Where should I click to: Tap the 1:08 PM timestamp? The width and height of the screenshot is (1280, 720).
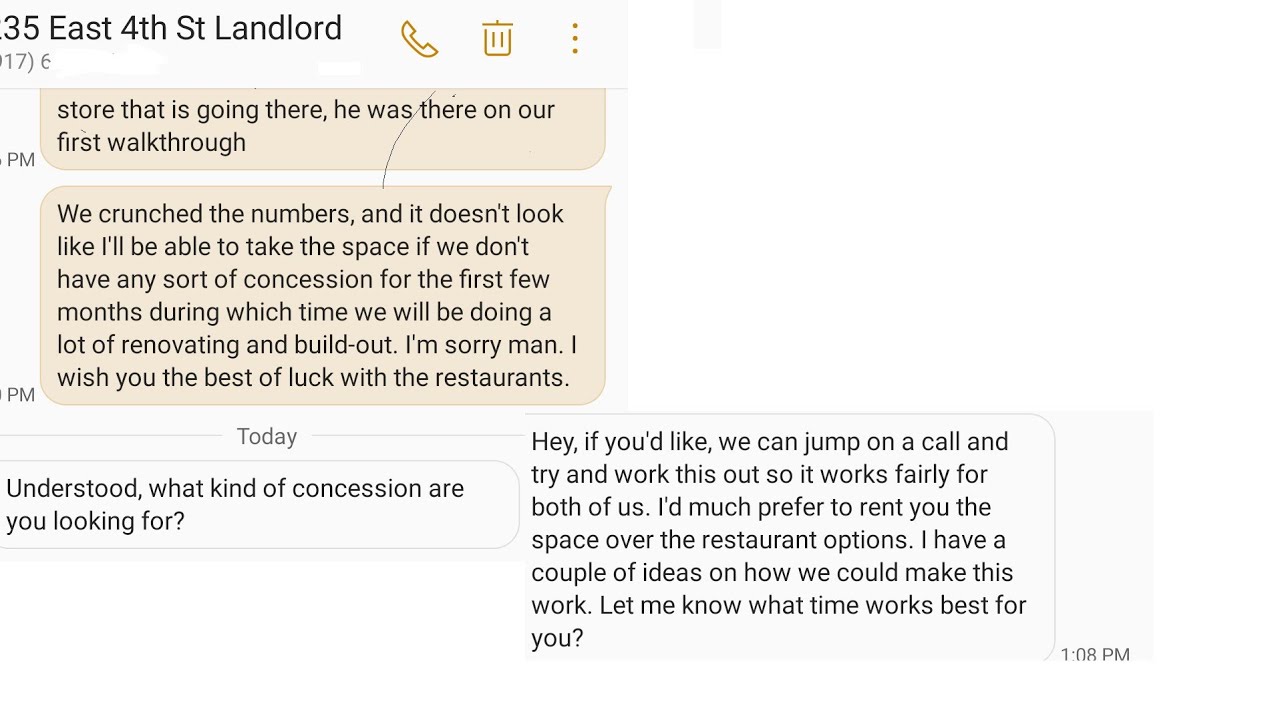tap(1095, 655)
